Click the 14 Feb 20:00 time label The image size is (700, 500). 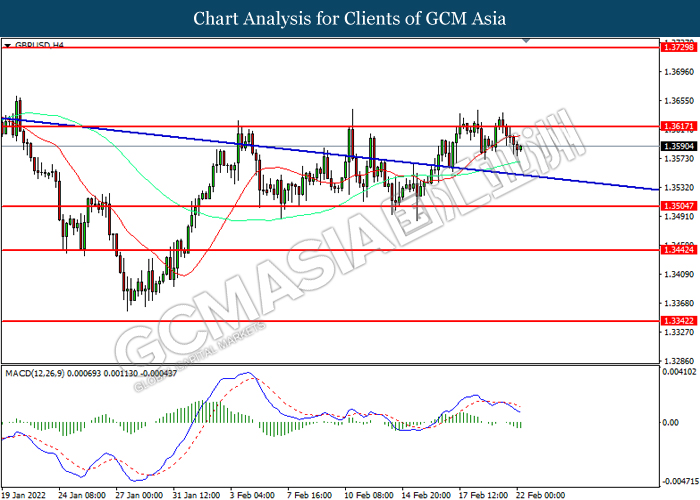click(x=426, y=495)
